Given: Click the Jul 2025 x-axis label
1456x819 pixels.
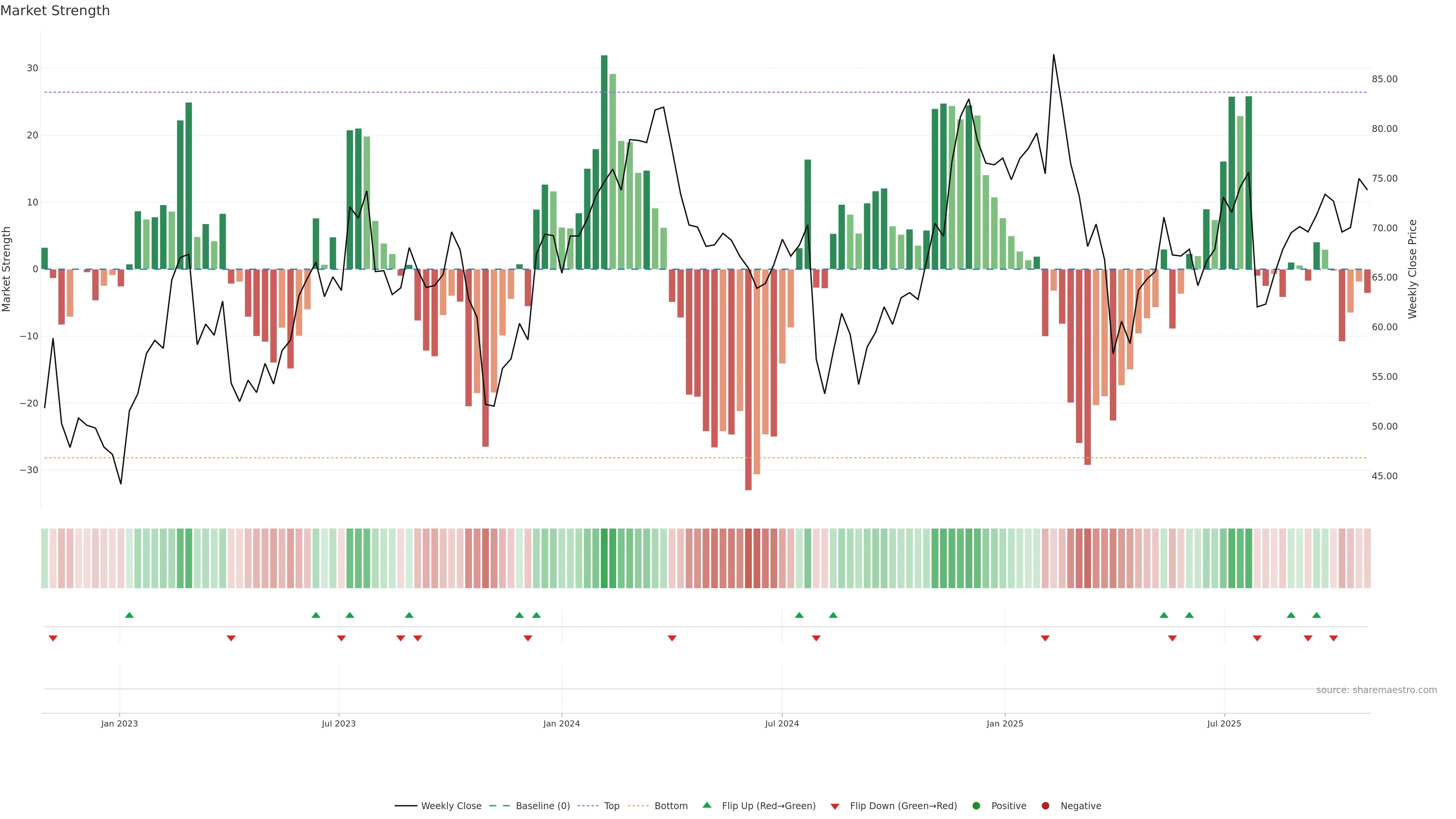Looking at the screenshot, I should [x=1224, y=723].
